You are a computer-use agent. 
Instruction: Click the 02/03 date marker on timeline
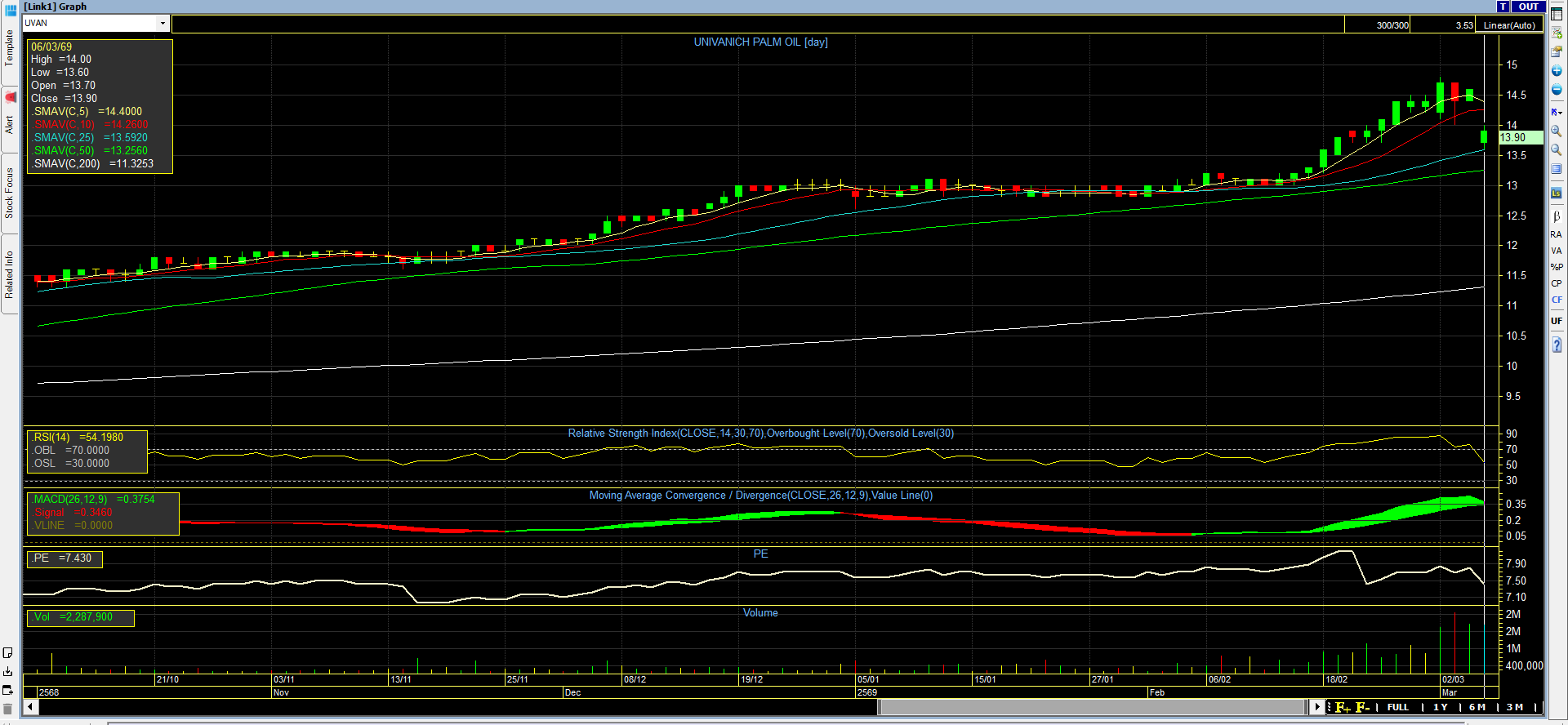tap(1453, 680)
